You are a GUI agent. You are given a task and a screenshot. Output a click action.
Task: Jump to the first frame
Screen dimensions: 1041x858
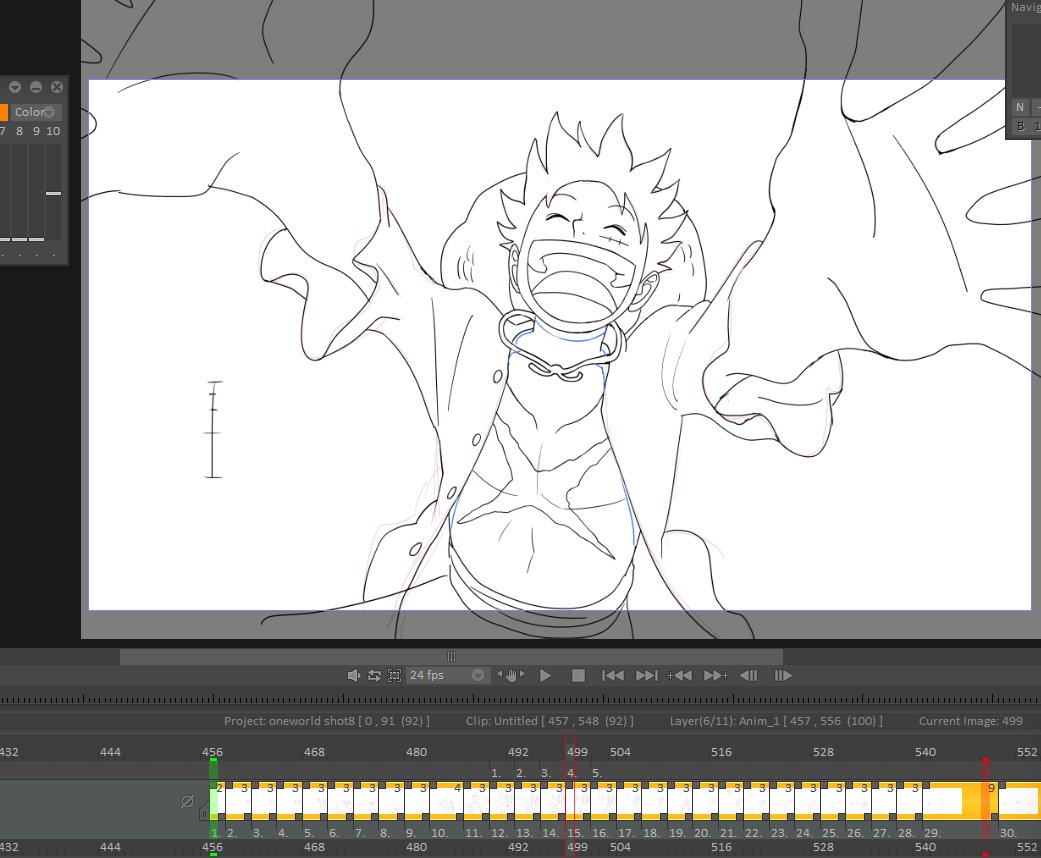coord(612,675)
